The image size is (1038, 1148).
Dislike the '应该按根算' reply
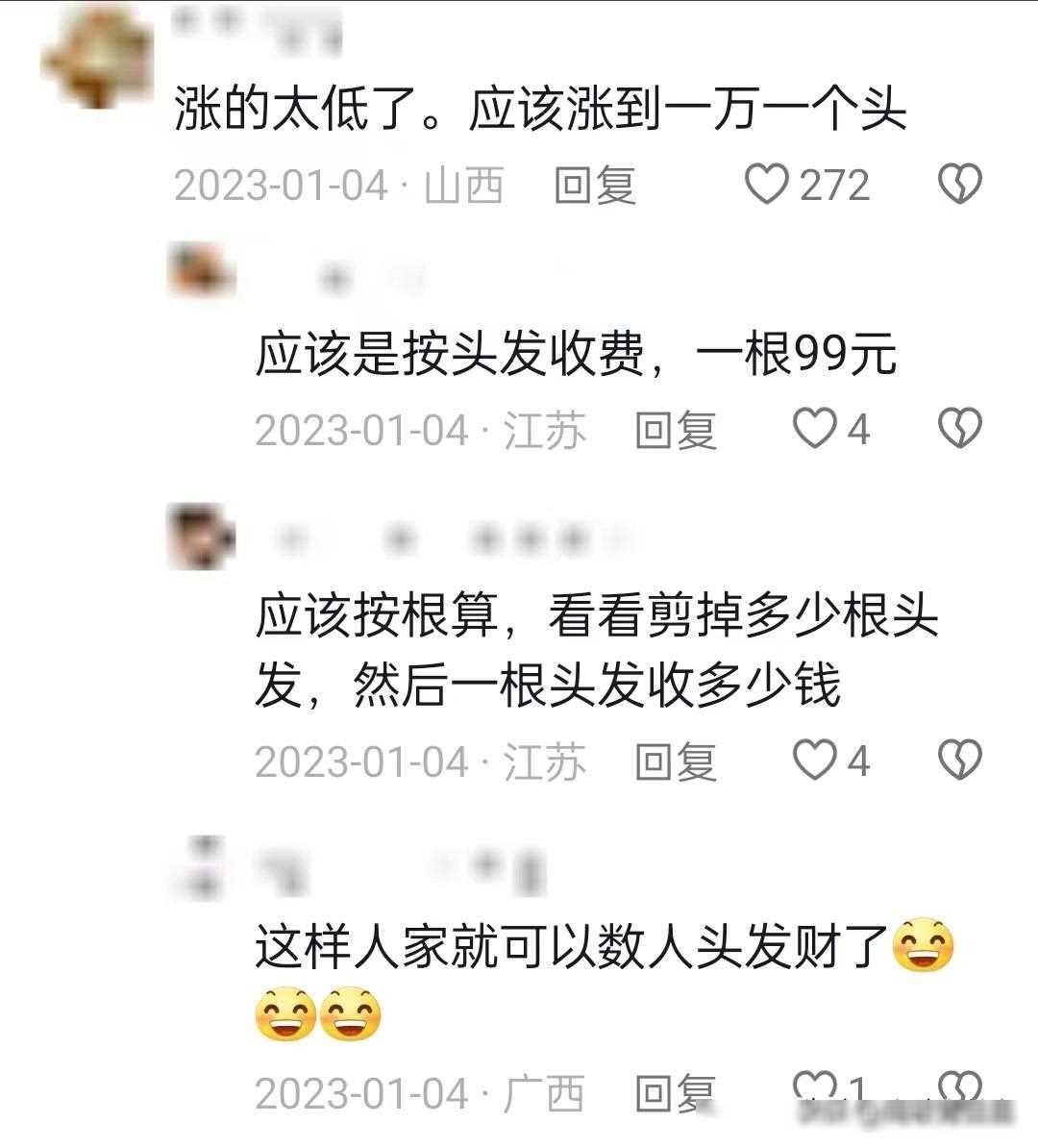[960, 760]
